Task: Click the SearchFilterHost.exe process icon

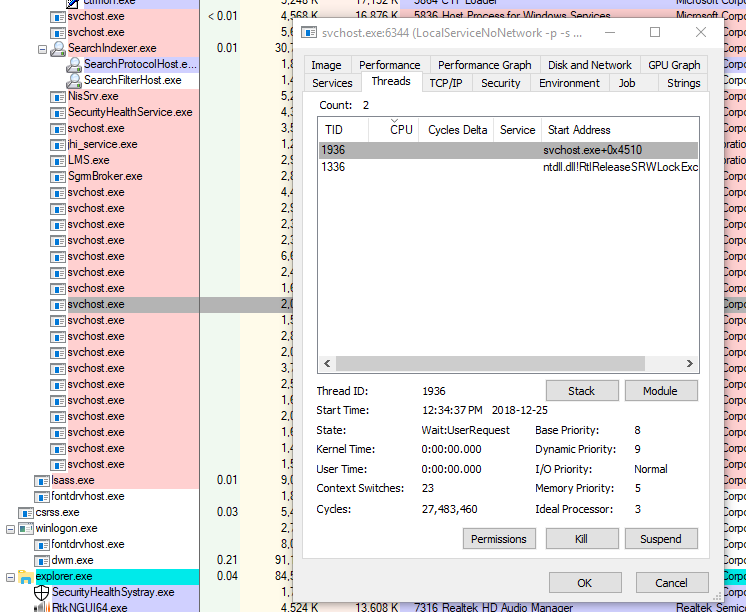Action: [x=74, y=80]
